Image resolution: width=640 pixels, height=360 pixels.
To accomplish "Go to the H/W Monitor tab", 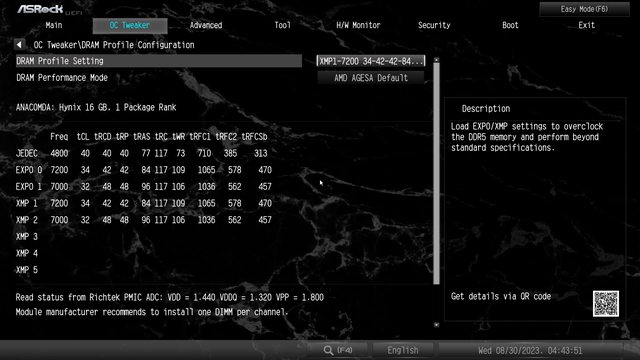I will (358, 25).
